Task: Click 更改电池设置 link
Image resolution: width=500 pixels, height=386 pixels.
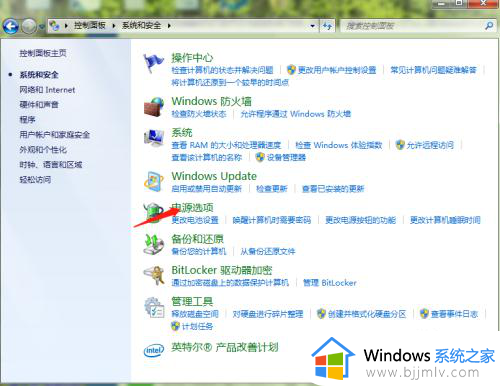Action: (x=195, y=220)
